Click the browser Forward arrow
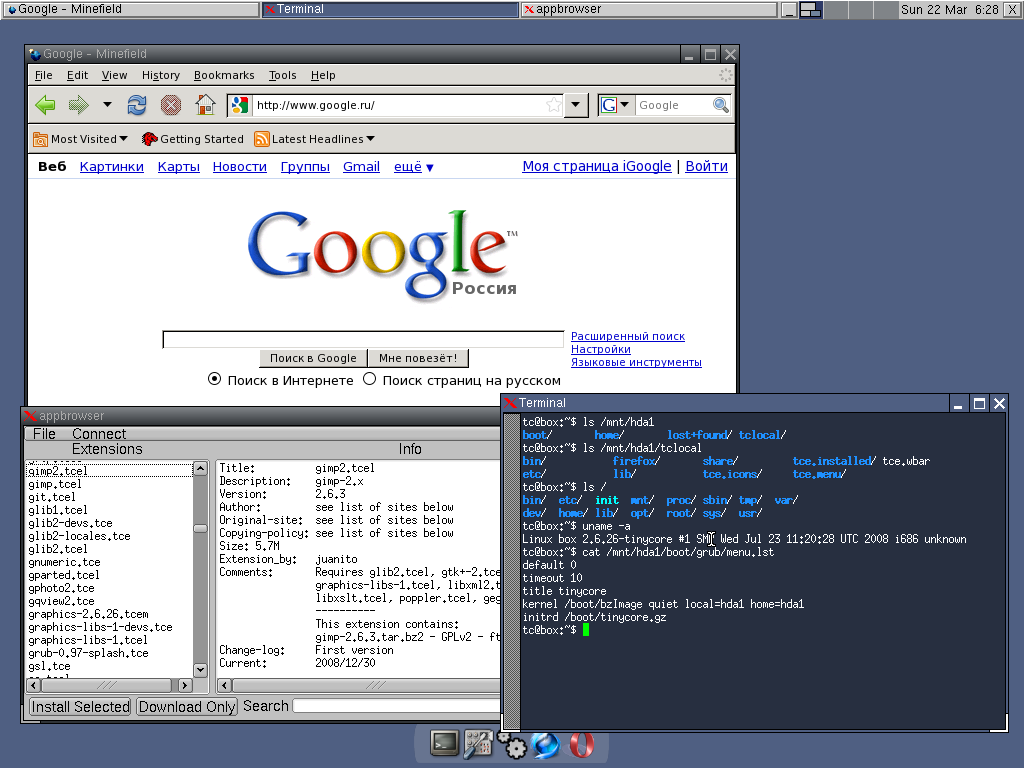Image resolution: width=1024 pixels, height=768 pixels. click(x=78, y=104)
